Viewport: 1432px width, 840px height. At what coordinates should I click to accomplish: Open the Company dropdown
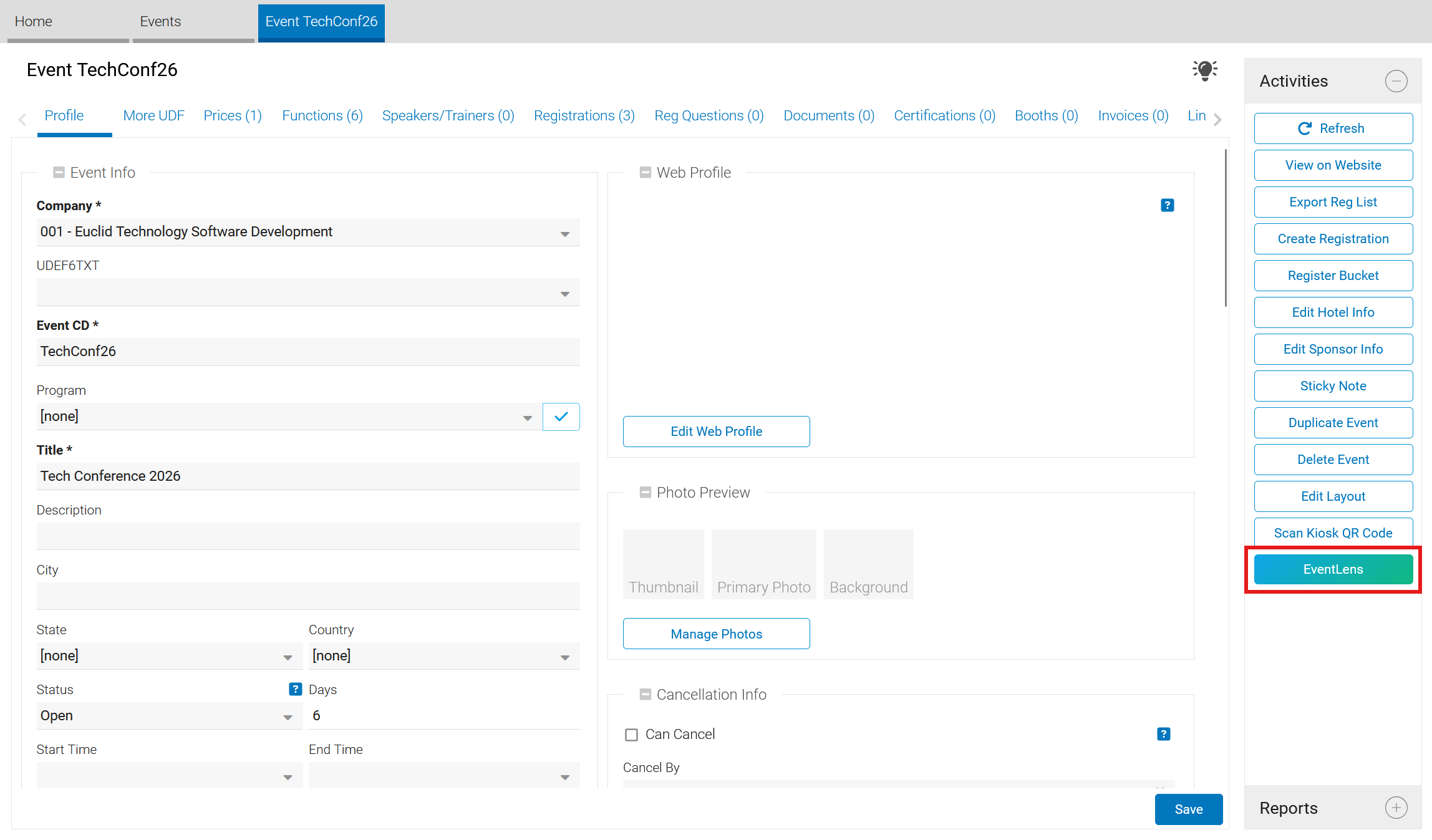coord(308,232)
